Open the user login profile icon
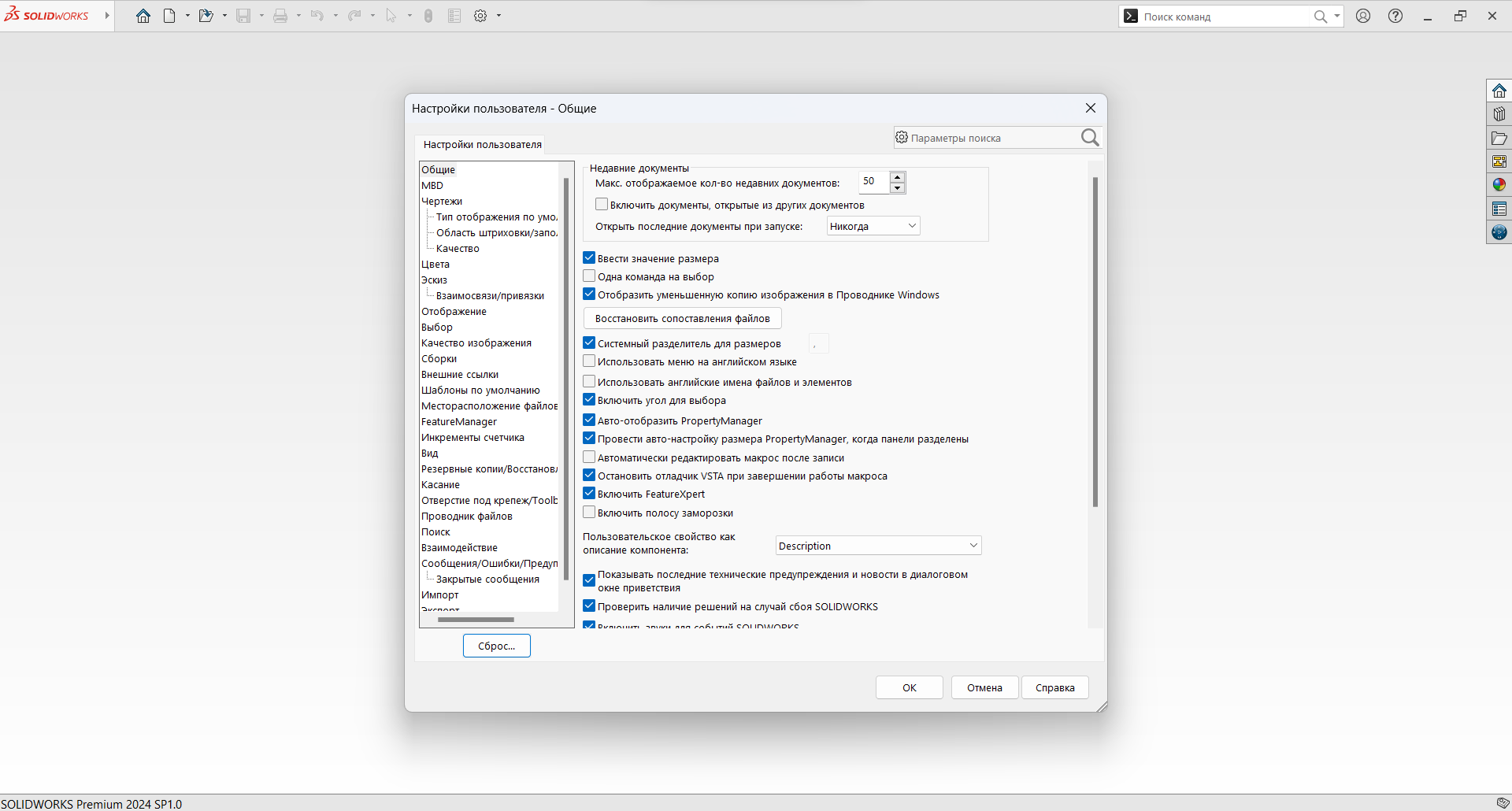The image size is (1512, 811). click(x=1363, y=16)
